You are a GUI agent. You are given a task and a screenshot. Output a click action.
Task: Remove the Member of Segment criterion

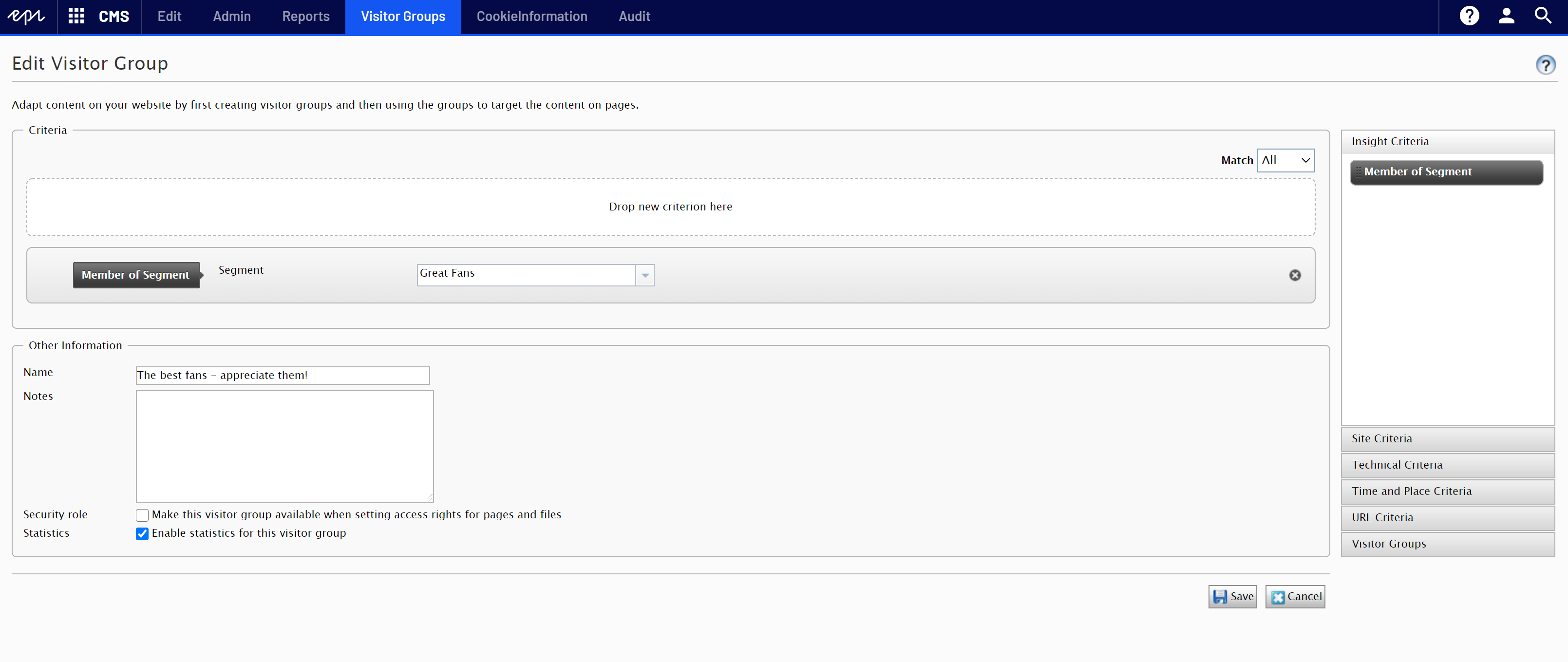click(x=1295, y=275)
